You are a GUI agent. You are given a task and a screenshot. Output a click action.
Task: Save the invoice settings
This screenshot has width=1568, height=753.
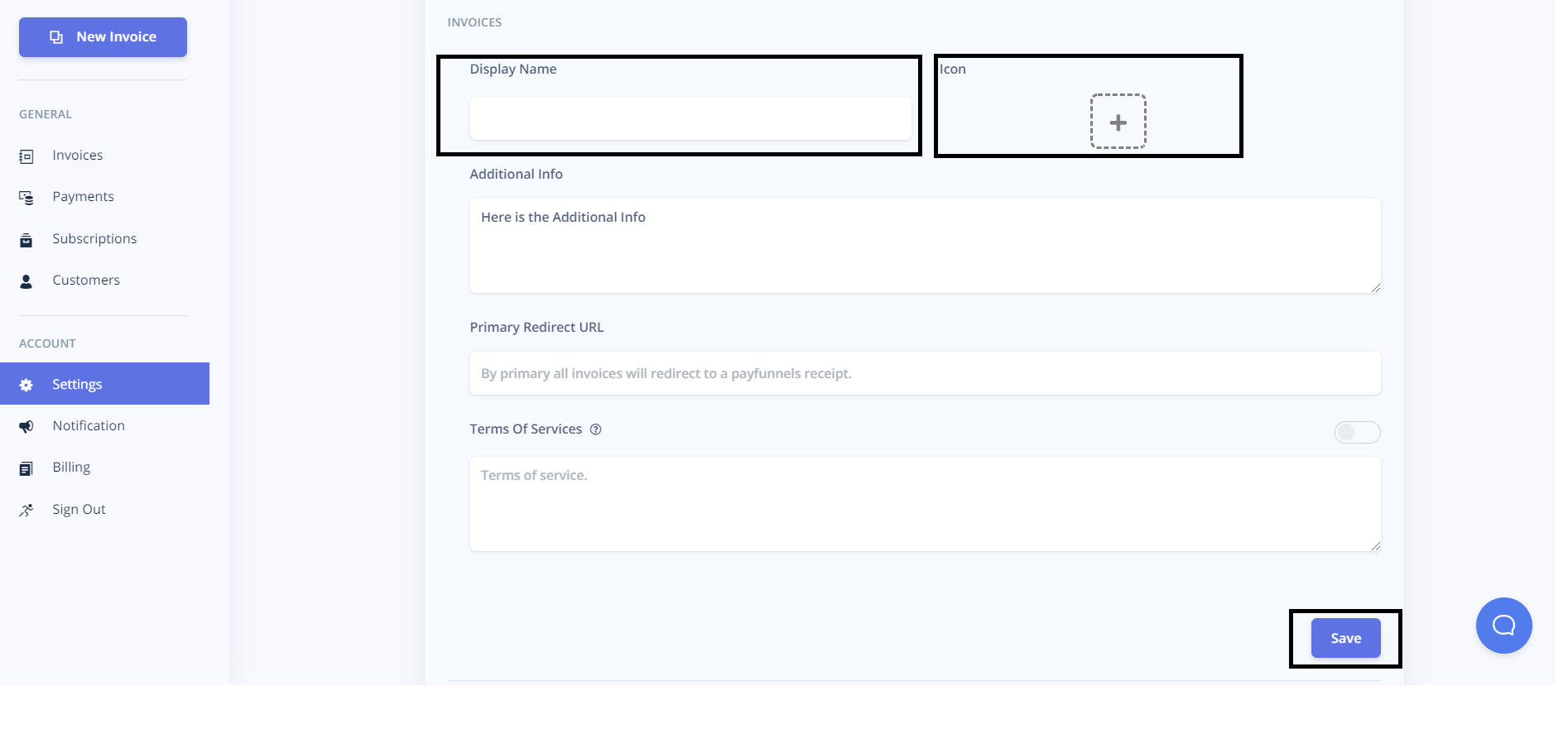[1345, 637]
